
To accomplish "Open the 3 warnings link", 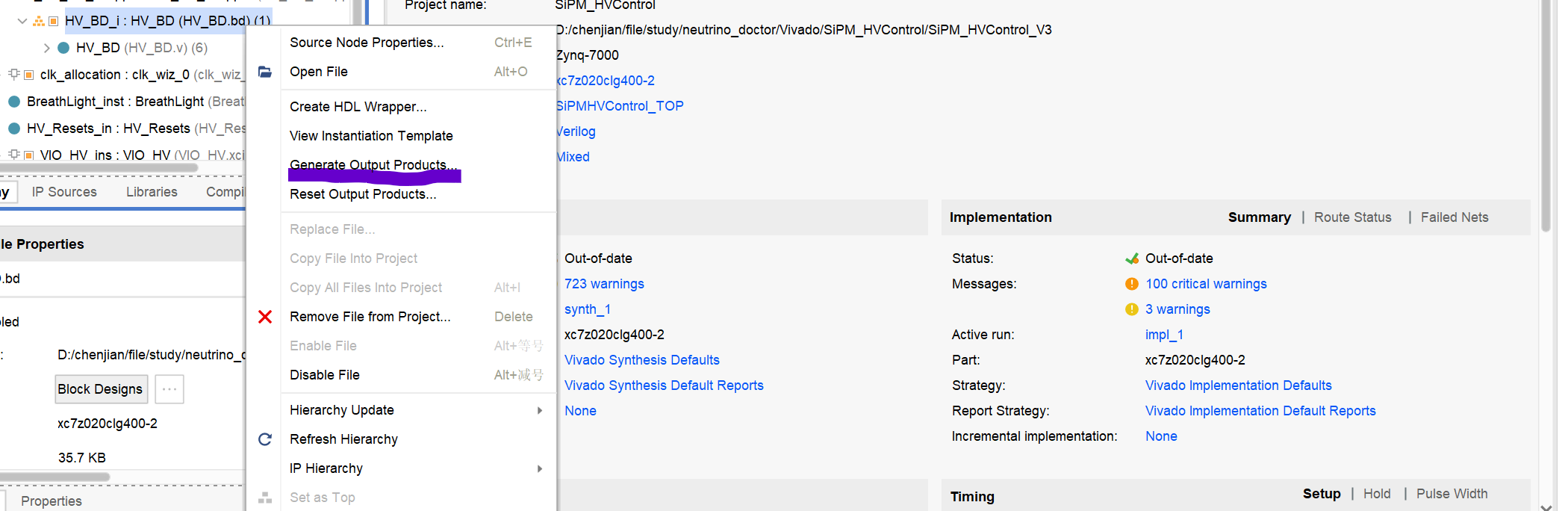I will [1177, 309].
